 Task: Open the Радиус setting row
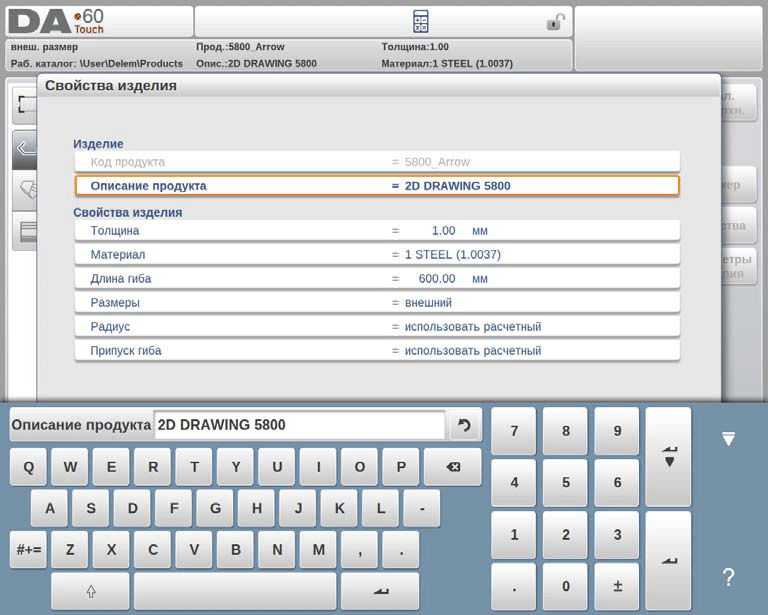coord(377,327)
